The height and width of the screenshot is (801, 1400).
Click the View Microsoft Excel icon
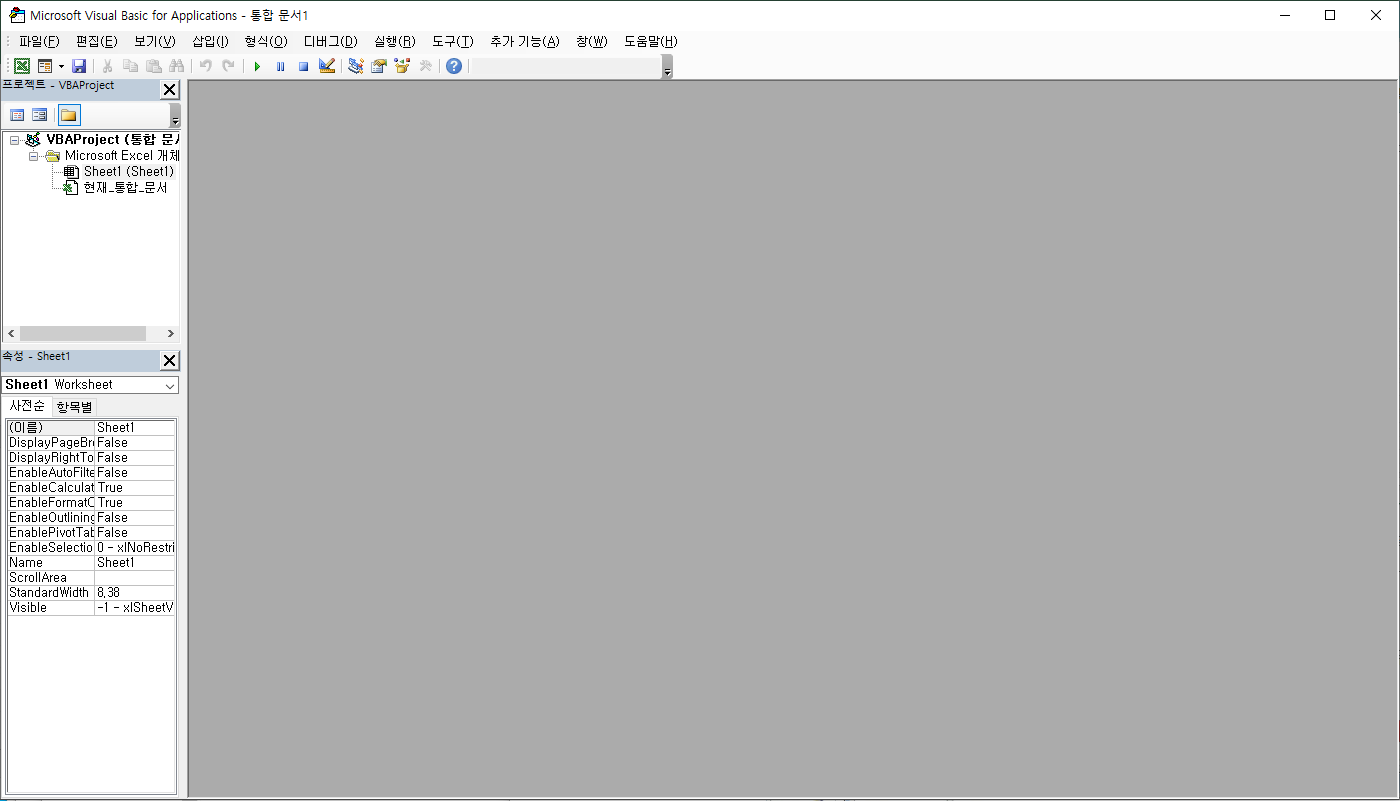[x=21, y=66]
